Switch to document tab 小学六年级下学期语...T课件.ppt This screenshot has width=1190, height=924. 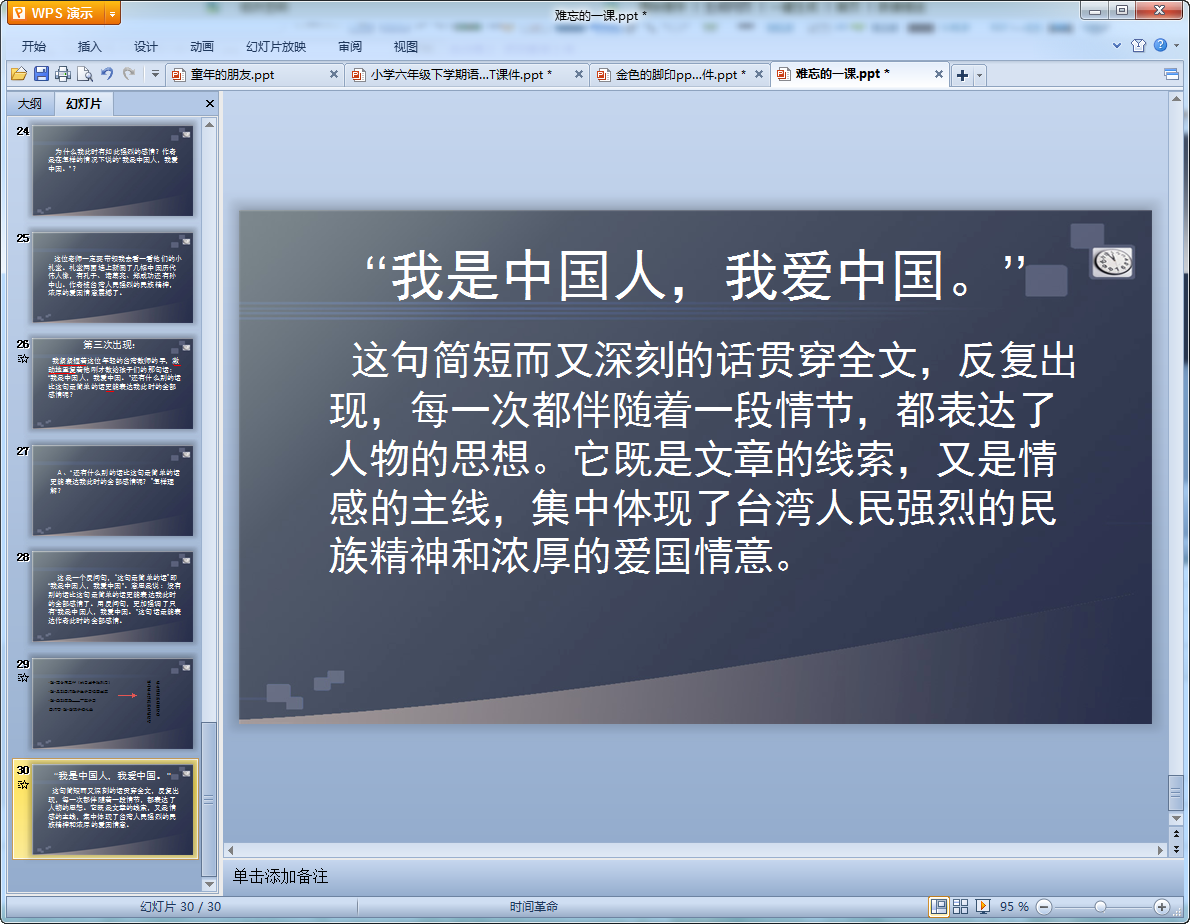coord(461,74)
